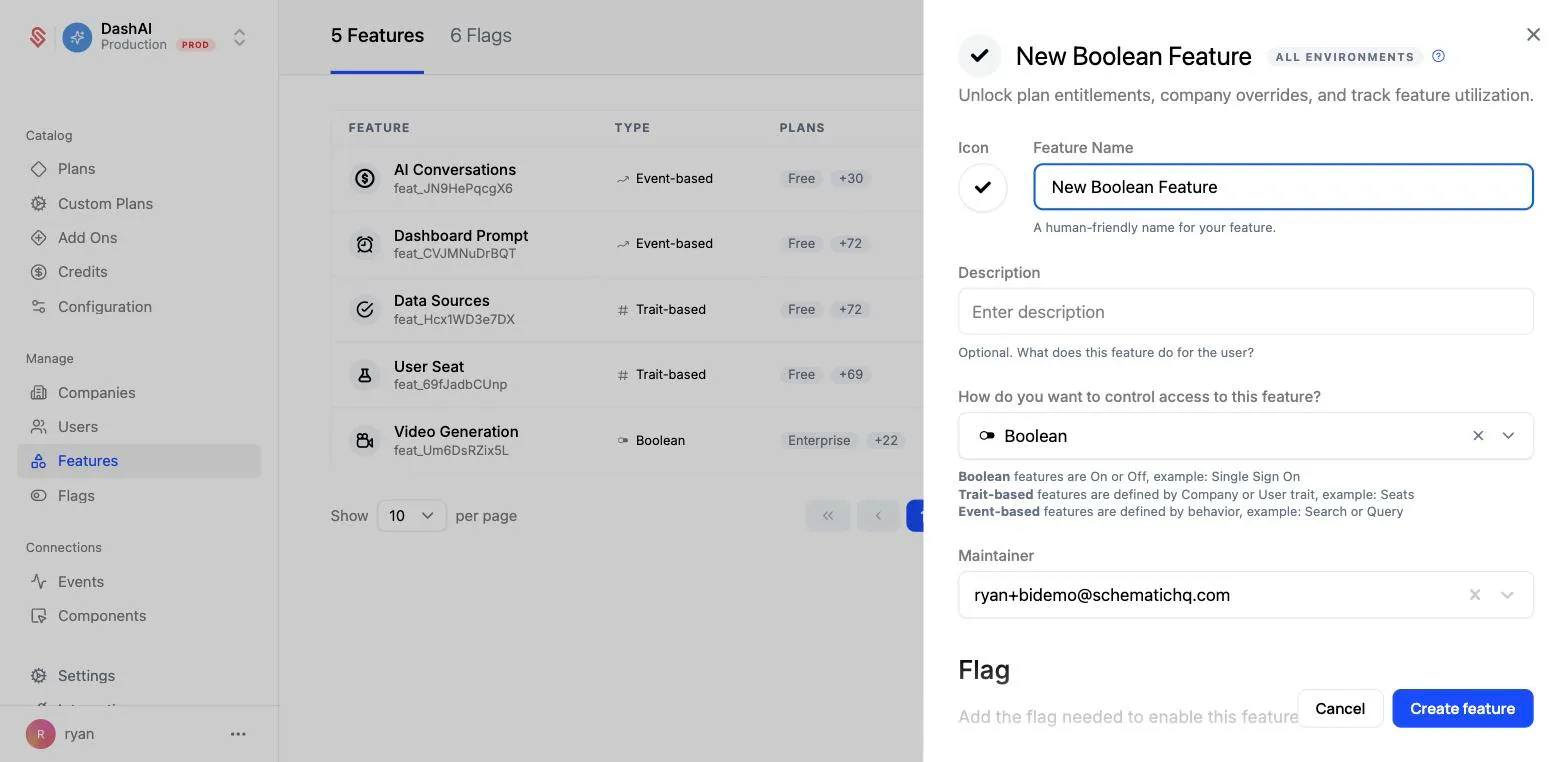Click the AI Conversations dollar icon

(x=365, y=179)
